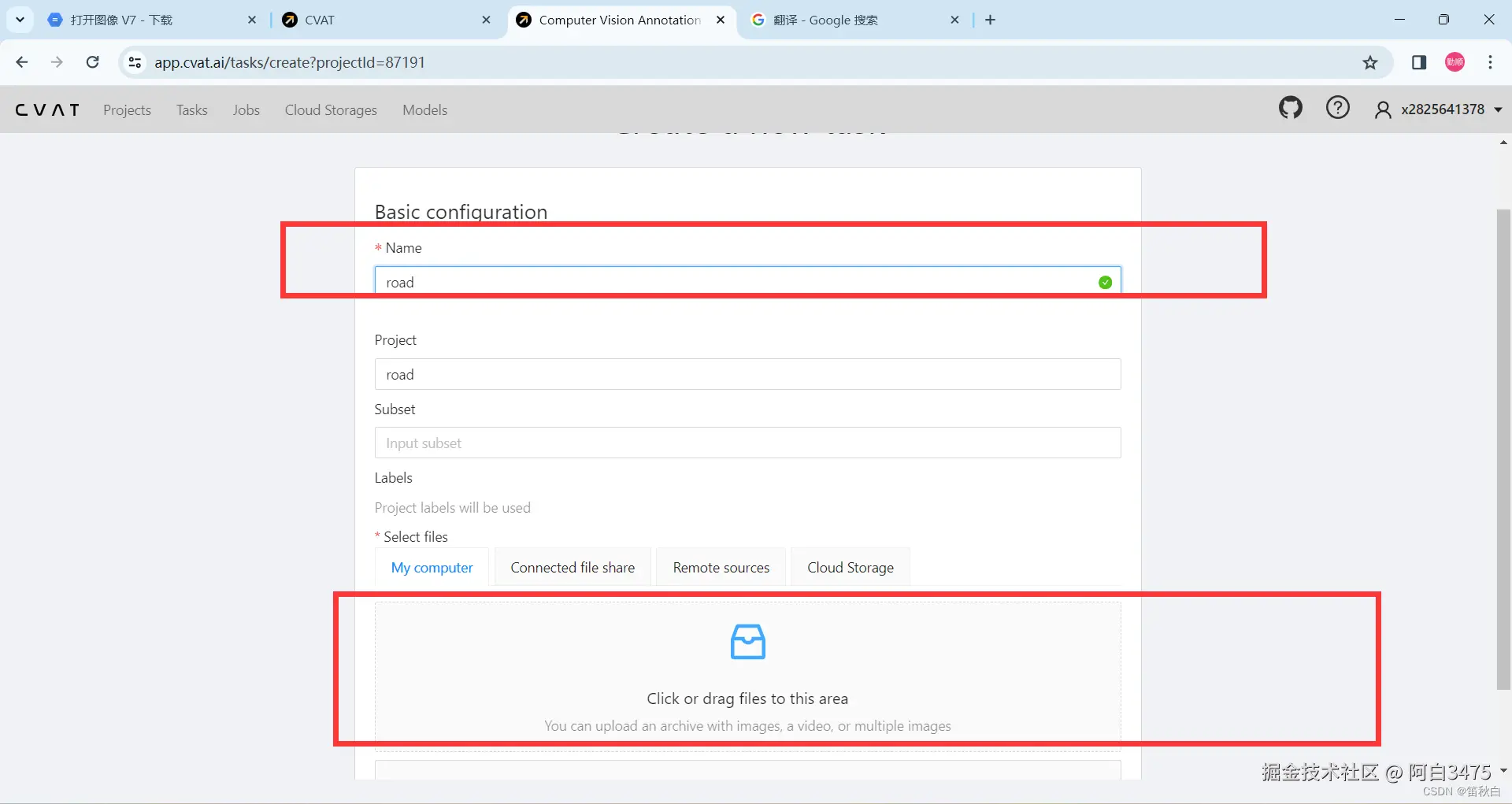Viewport: 1512px width, 804px height.
Task: Click the 'Project labels will be used' text
Action: pos(452,508)
